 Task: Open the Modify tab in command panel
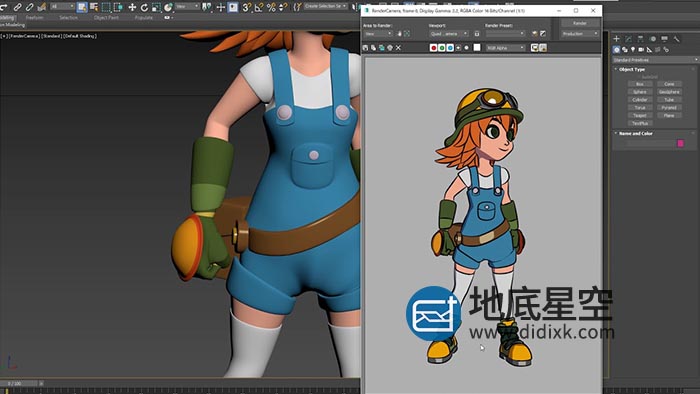[x=628, y=39]
